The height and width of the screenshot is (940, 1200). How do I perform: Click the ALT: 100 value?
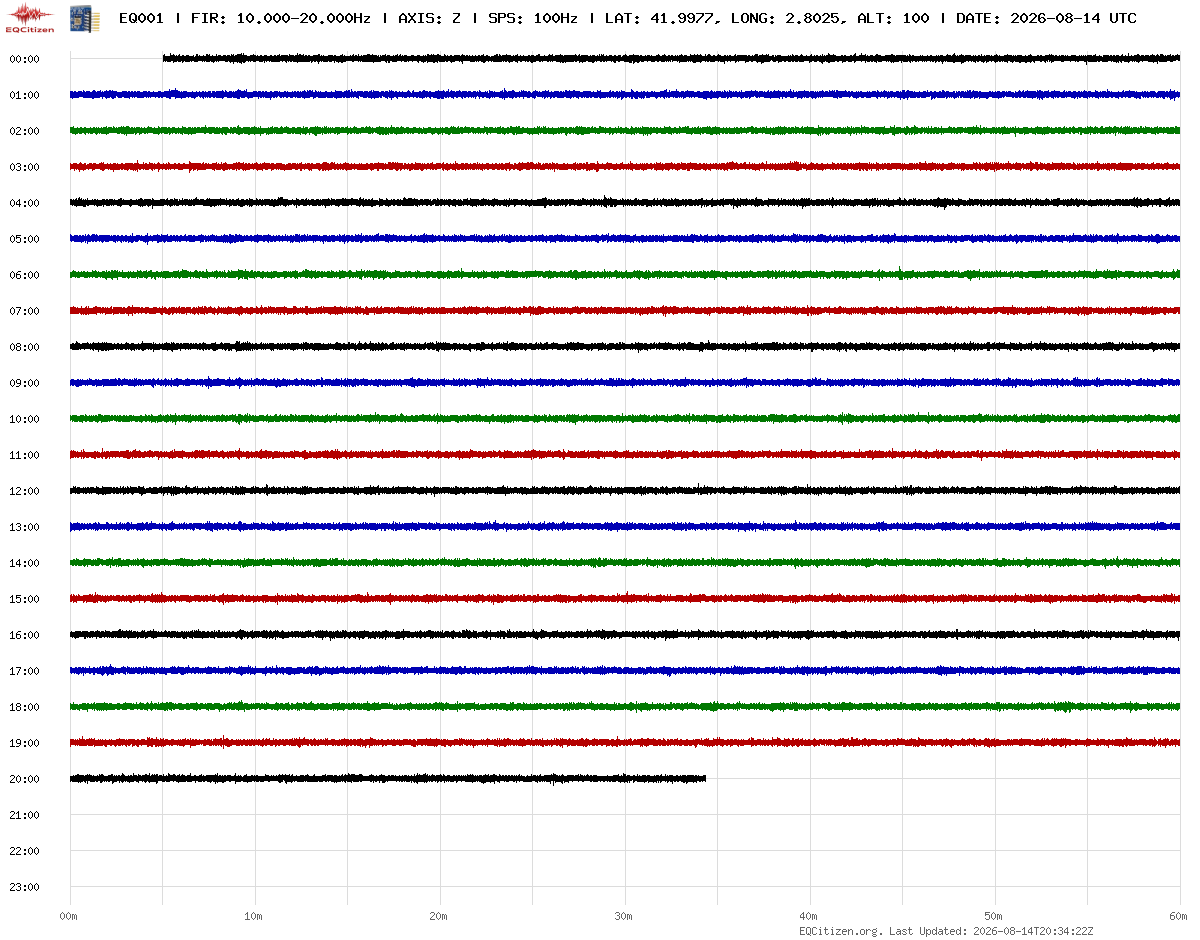coord(893,18)
